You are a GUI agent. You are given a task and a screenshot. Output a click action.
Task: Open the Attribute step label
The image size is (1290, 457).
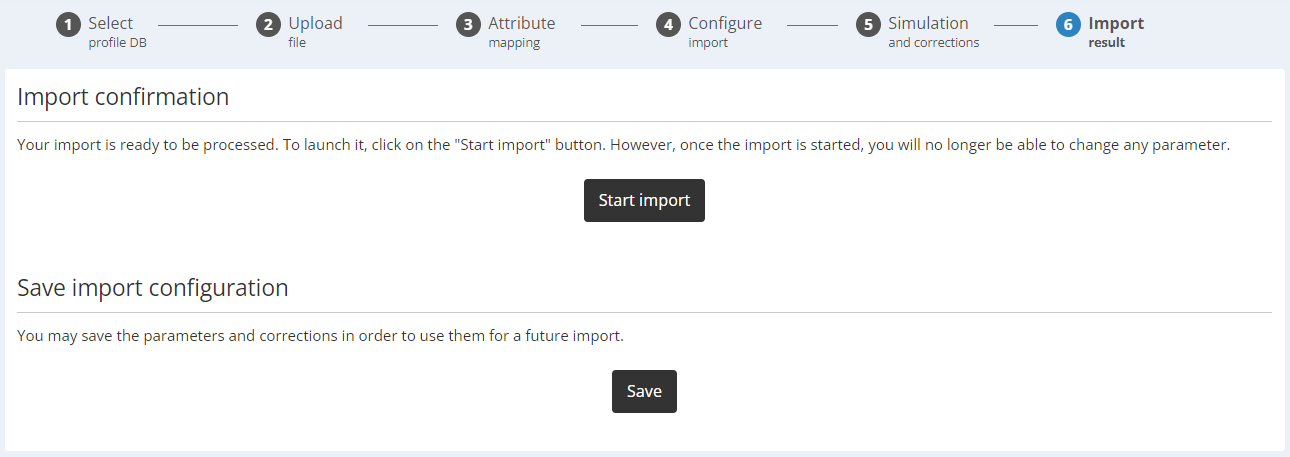522,23
